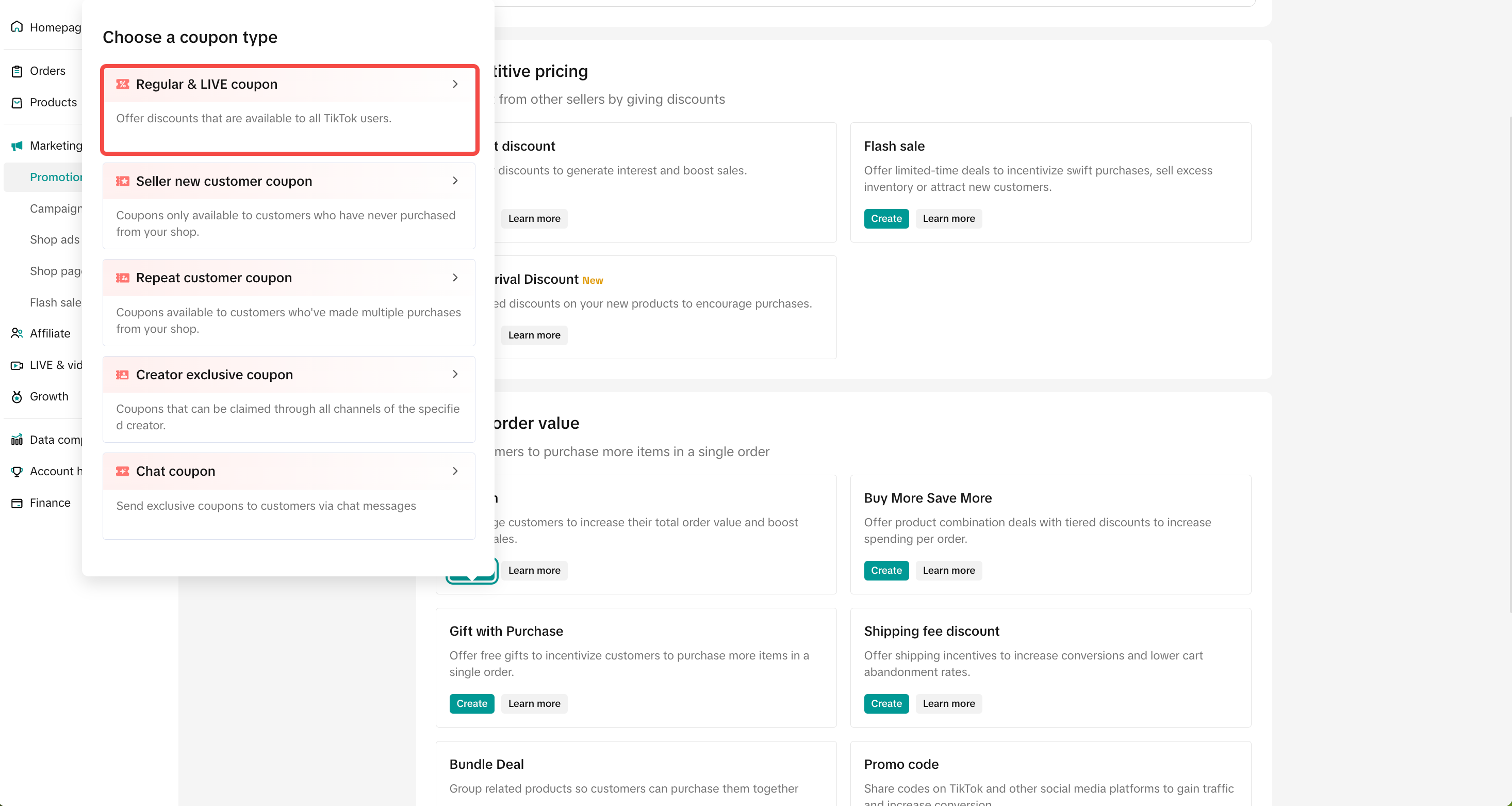Click the Orders clipboard icon
The image size is (1512, 806).
point(17,71)
